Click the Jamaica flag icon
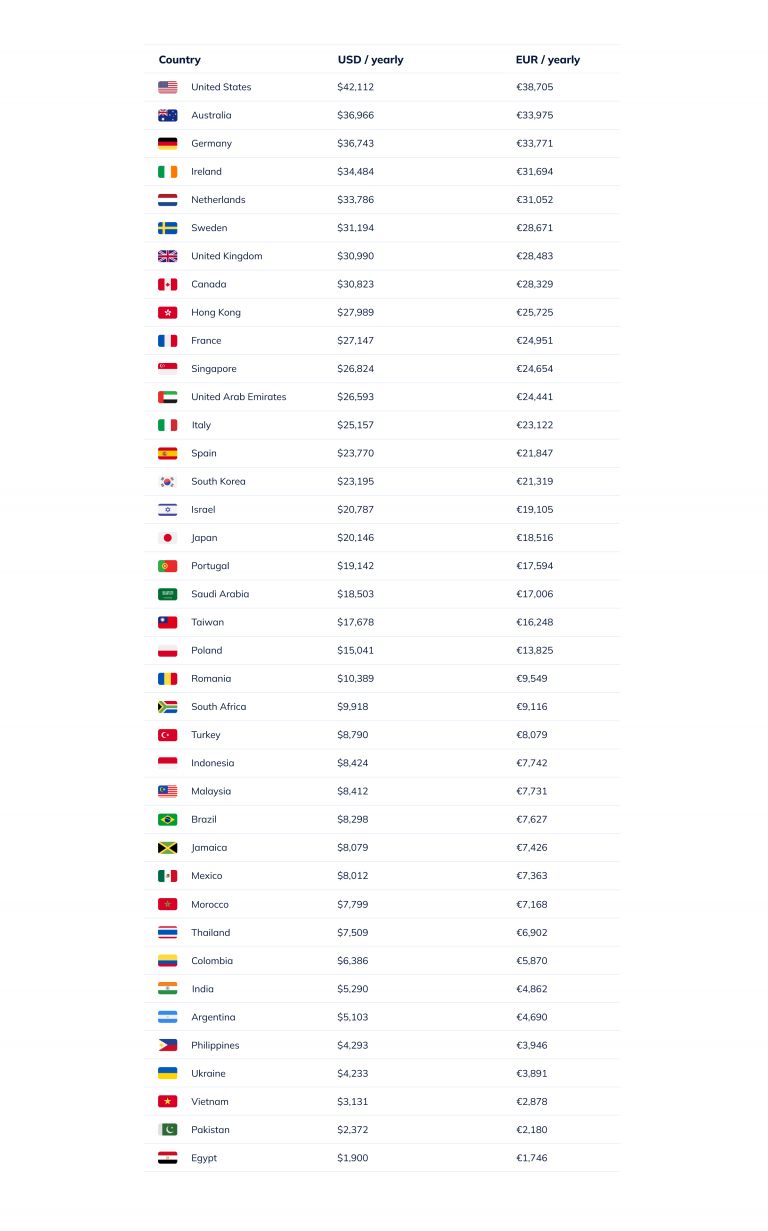The height and width of the screenshot is (1231, 768). pos(167,848)
